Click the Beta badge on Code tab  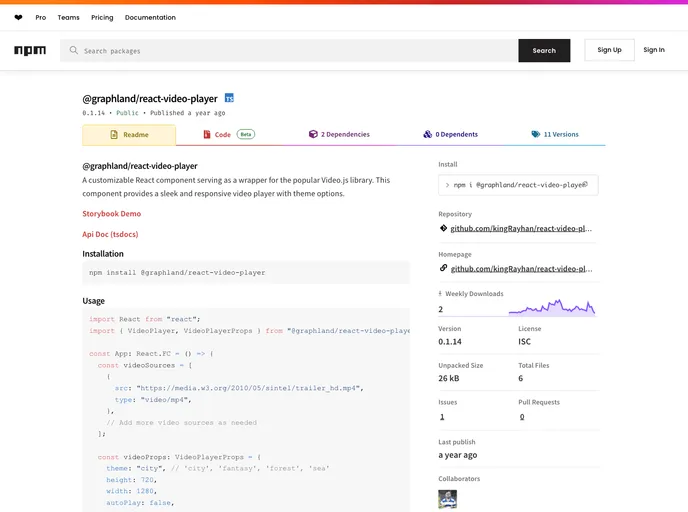click(246, 134)
